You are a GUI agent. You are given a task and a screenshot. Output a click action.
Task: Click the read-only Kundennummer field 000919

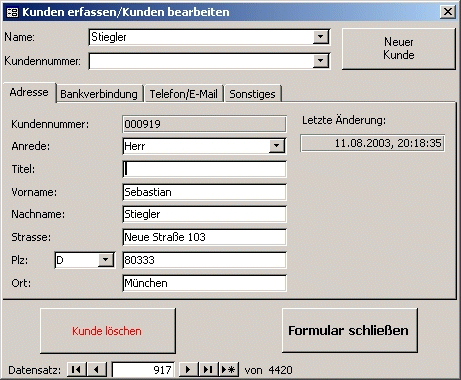(204, 124)
